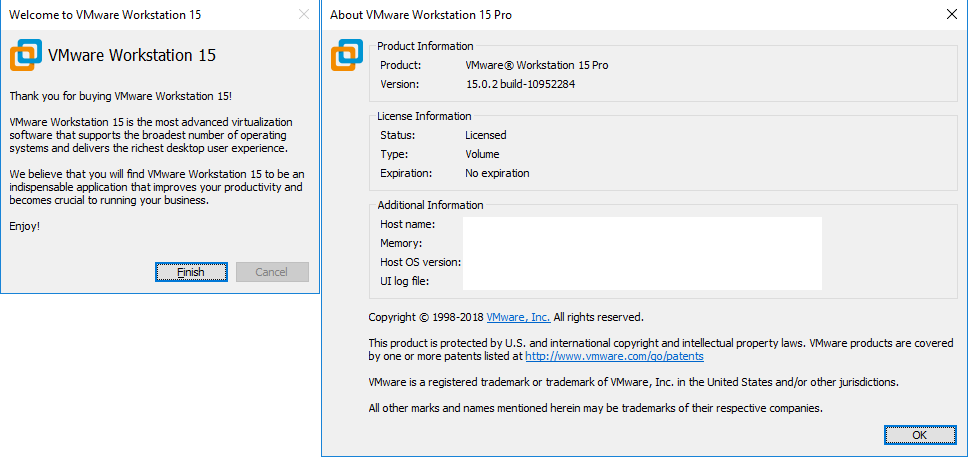Close the Welcome to VMware Workstation 15 window
The image size is (969, 457).
click(303, 15)
